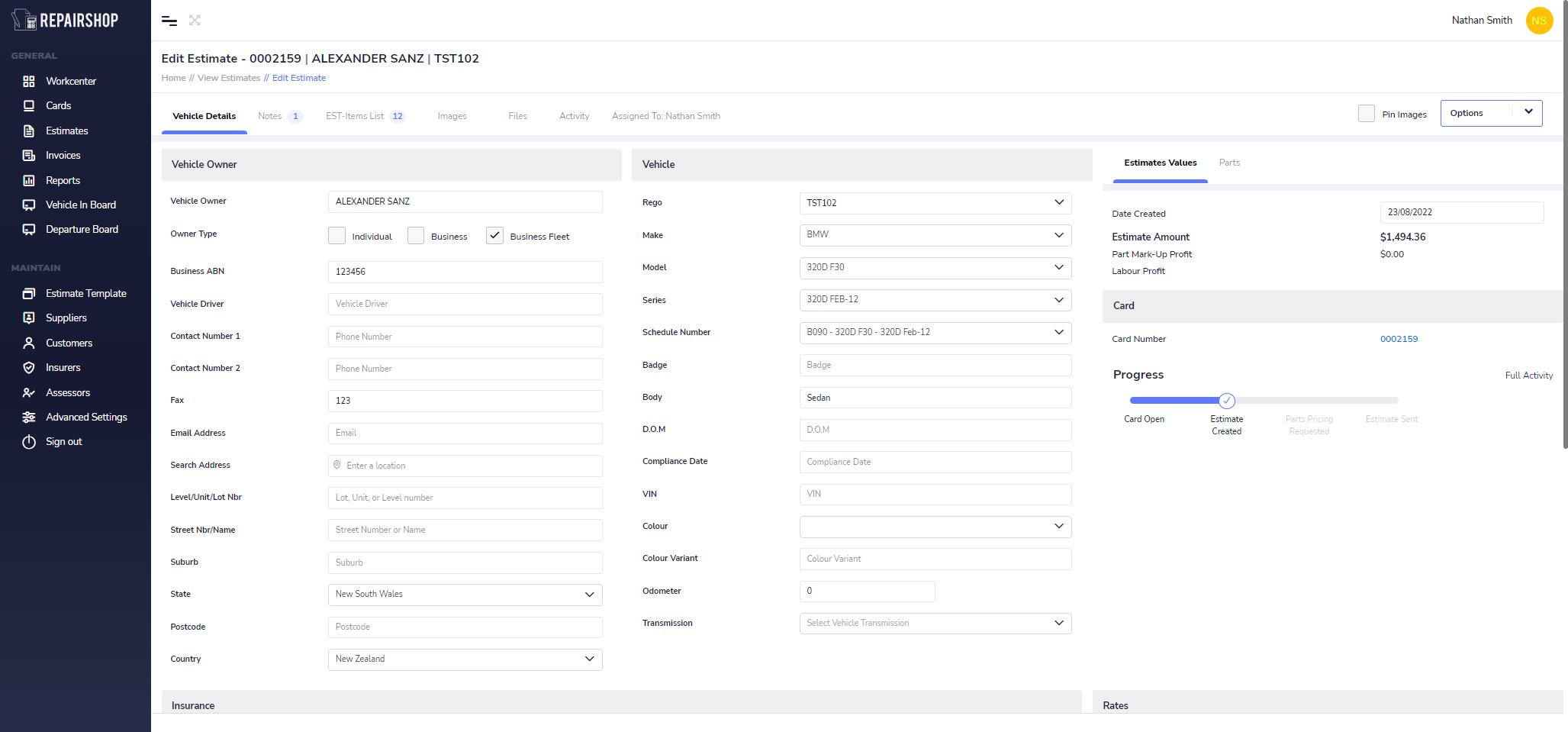Click the Card Open progress step

pyautogui.click(x=1144, y=419)
